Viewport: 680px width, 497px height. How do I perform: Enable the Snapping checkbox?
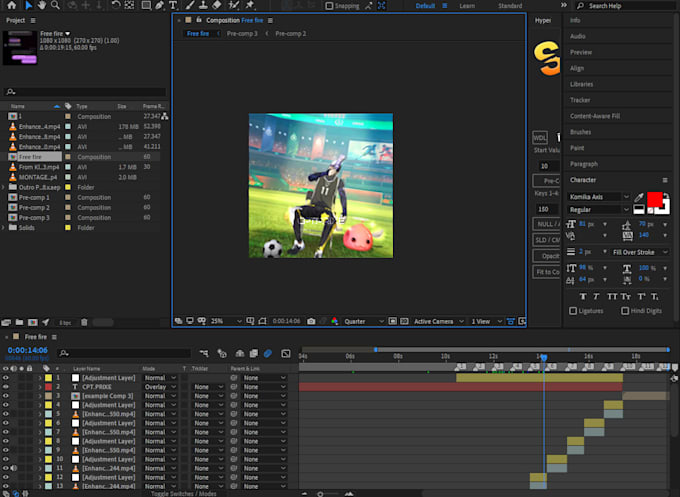click(x=330, y=6)
